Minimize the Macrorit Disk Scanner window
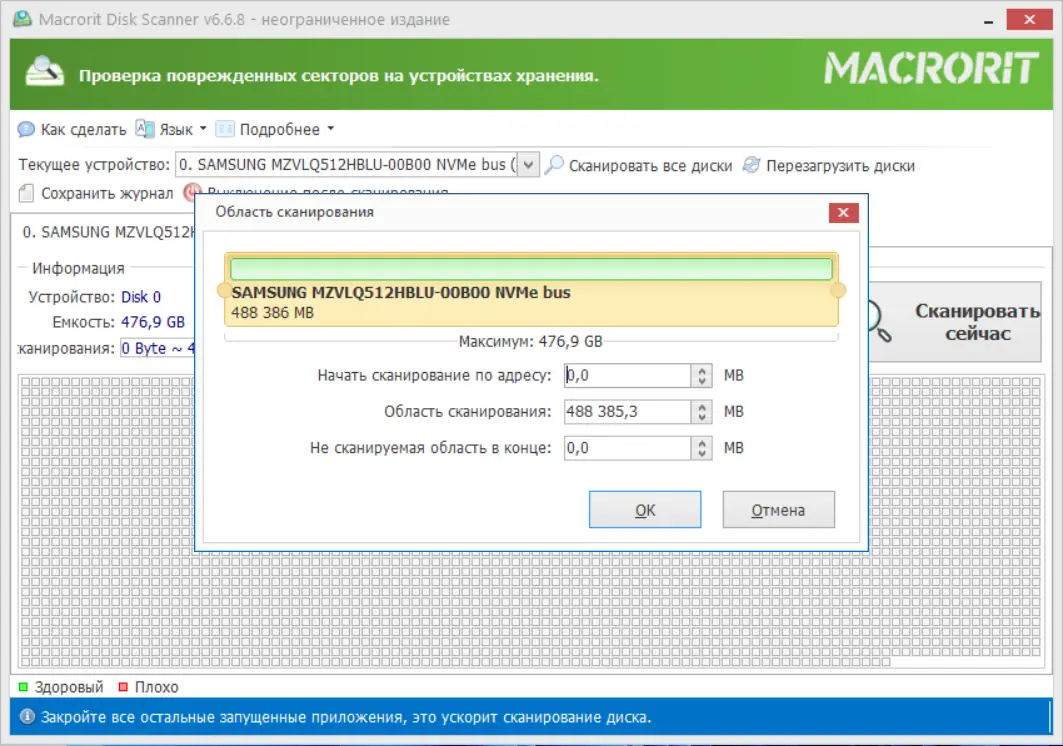This screenshot has width=1063, height=746. click(x=988, y=20)
